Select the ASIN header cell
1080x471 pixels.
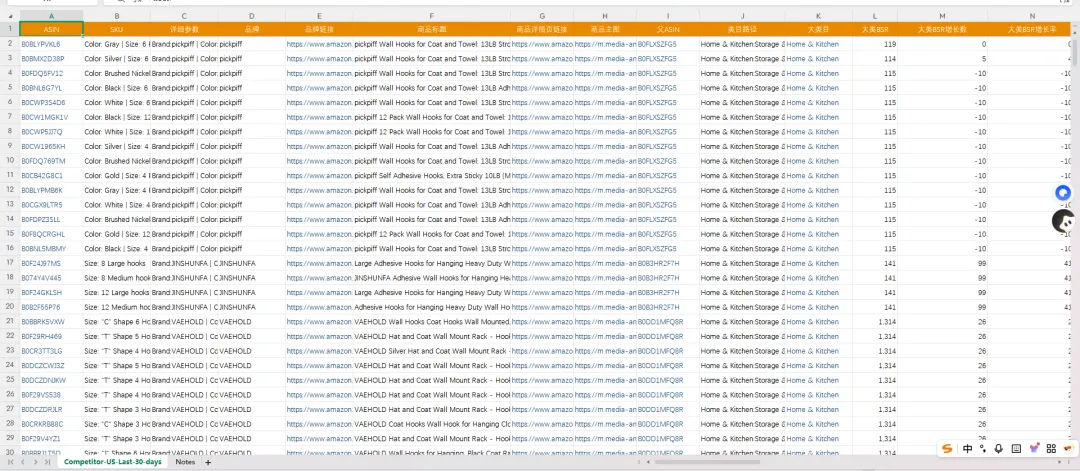pyautogui.click(x=52, y=29)
